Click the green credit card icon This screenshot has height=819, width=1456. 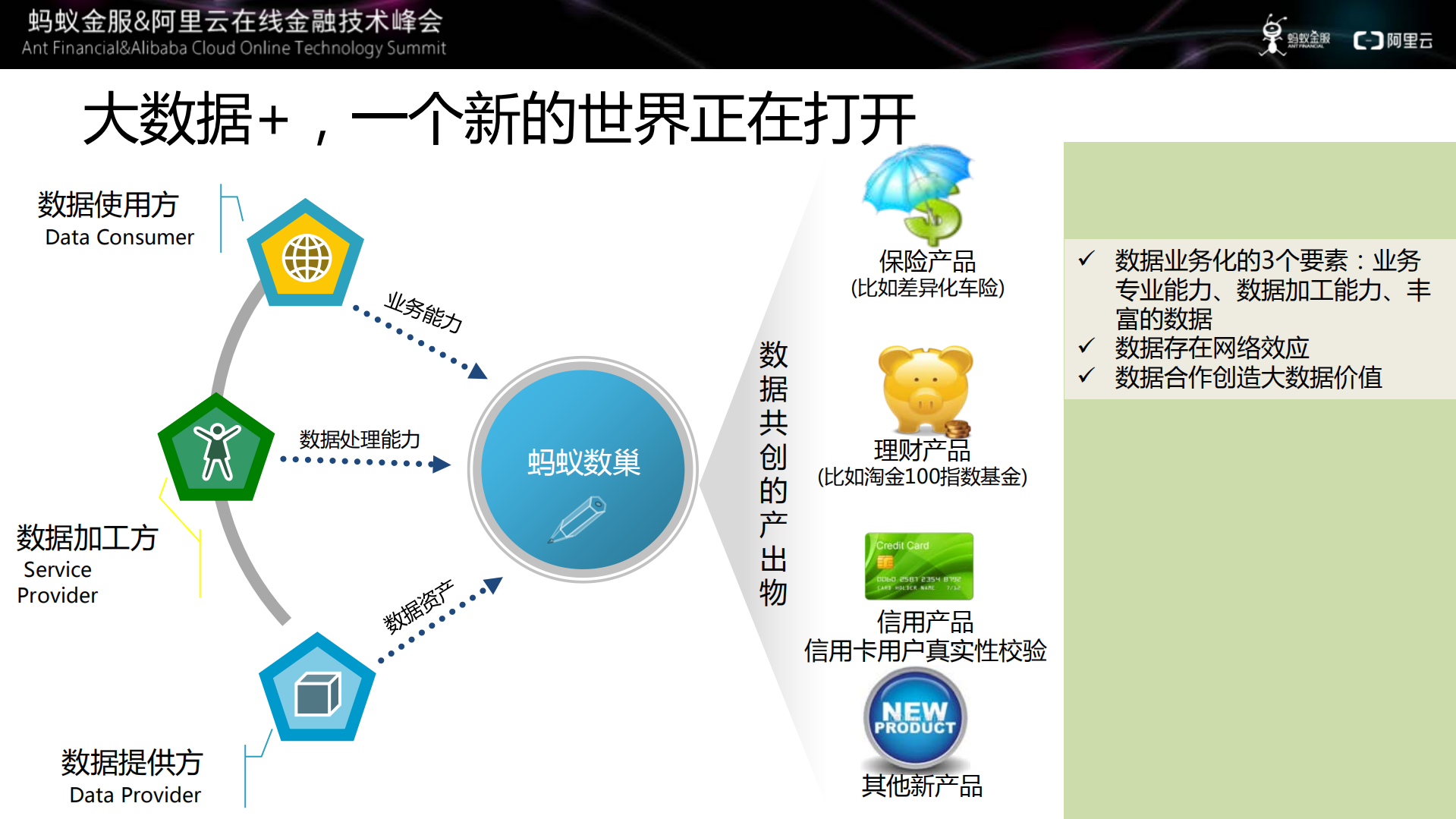point(918,565)
